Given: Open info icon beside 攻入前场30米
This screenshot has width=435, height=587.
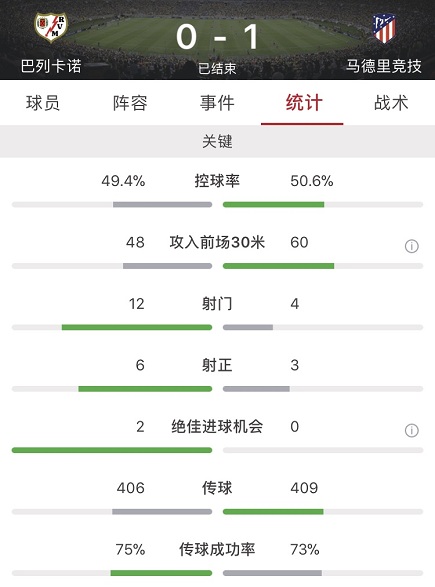Looking at the screenshot, I should click(x=411, y=246).
